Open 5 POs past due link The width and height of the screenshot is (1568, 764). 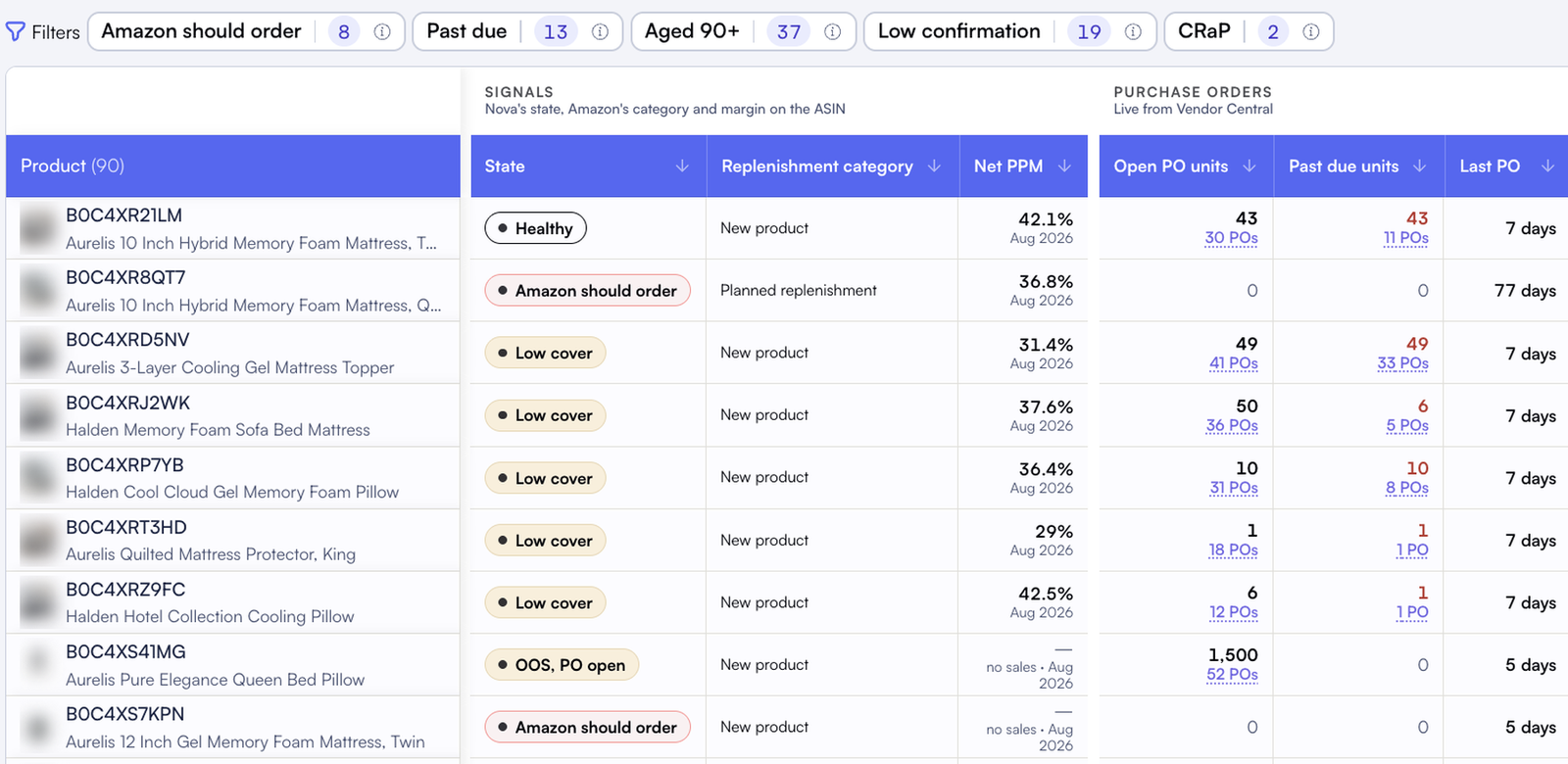1407,426
